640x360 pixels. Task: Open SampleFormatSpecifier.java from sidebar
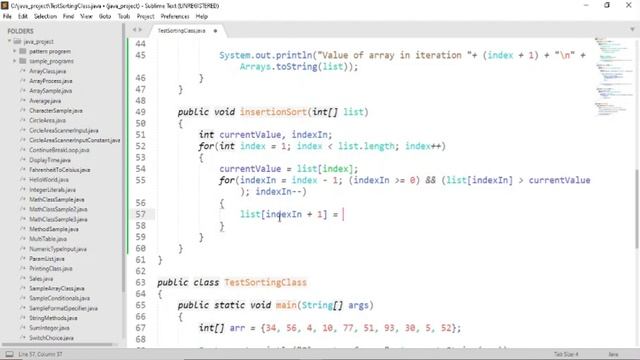63,308
